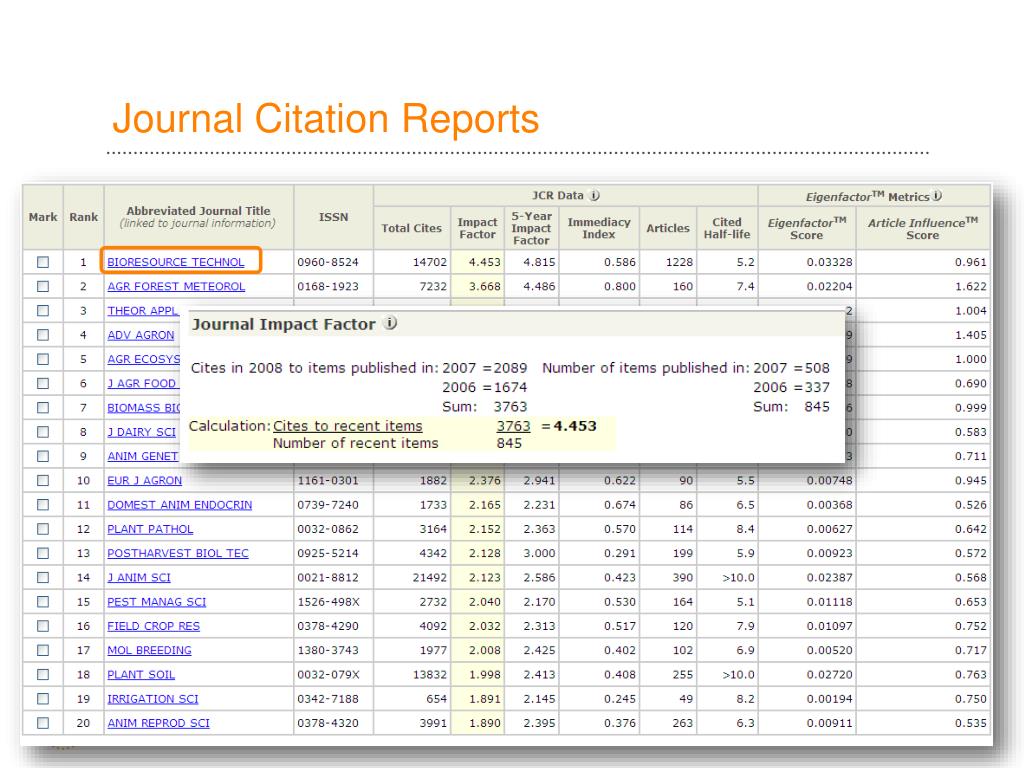Click the impact factor value 3.668

(x=485, y=286)
